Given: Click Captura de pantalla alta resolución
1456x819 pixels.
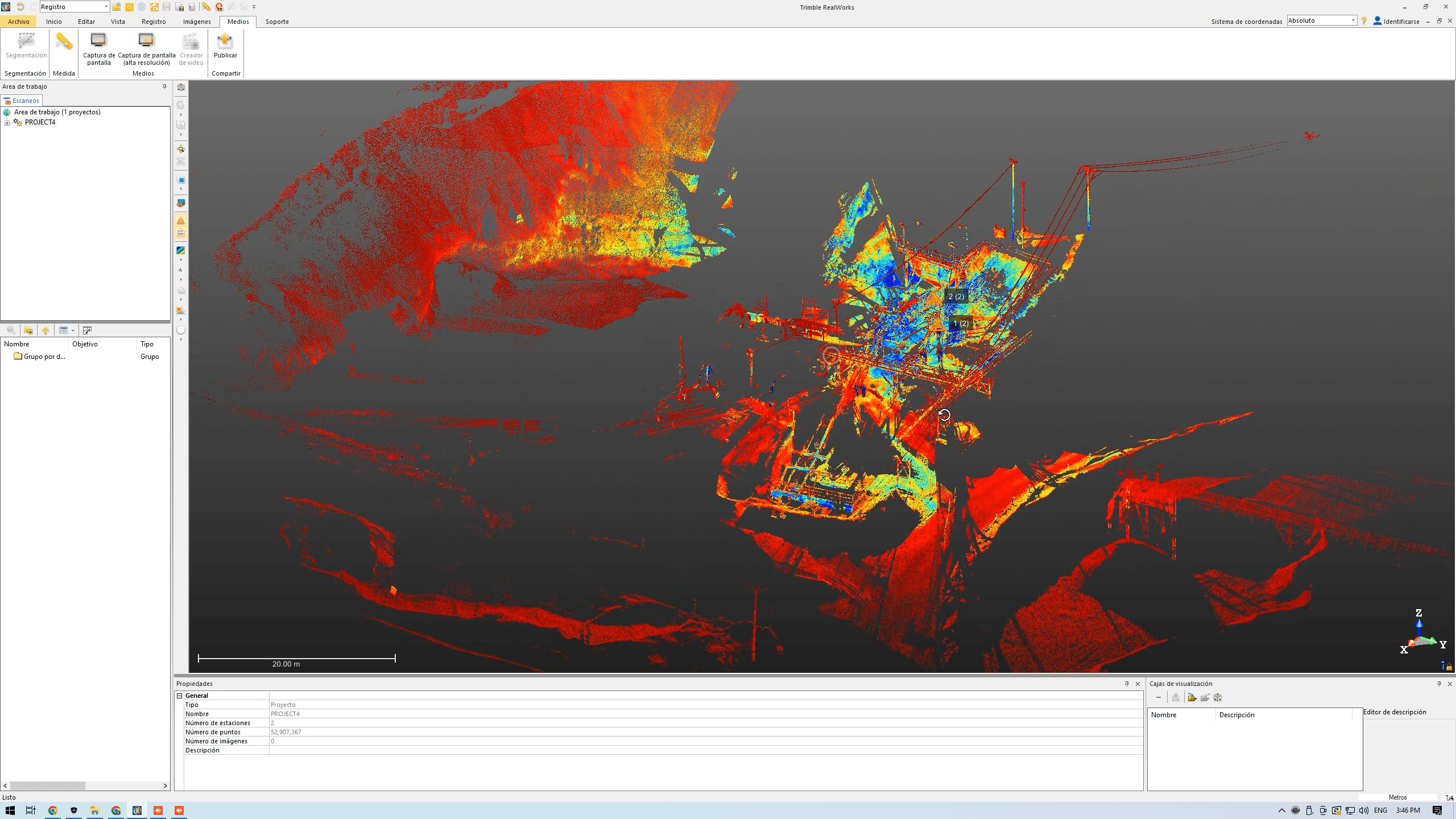Looking at the screenshot, I should [146, 42].
